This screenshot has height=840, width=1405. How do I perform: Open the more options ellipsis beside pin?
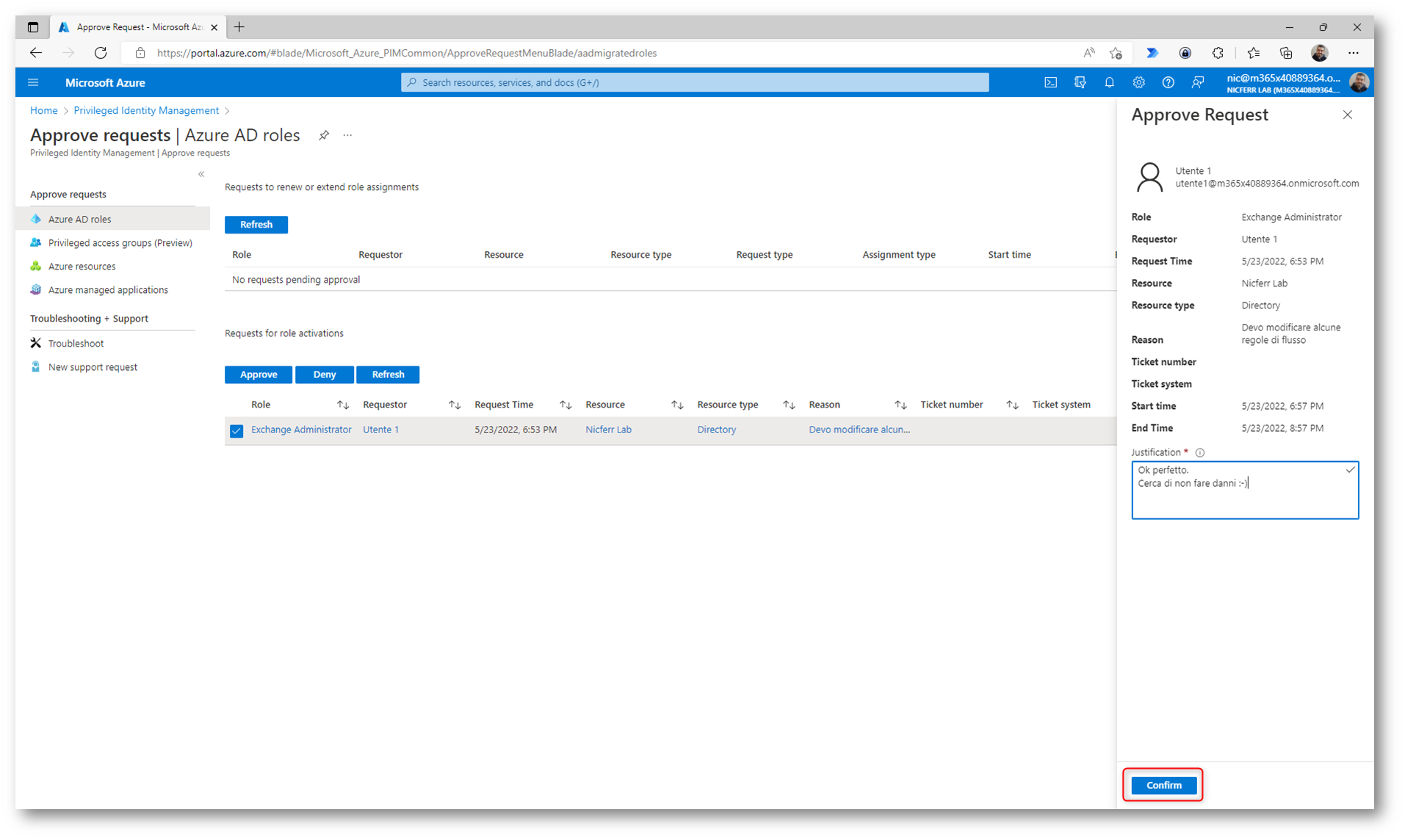pos(347,135)
